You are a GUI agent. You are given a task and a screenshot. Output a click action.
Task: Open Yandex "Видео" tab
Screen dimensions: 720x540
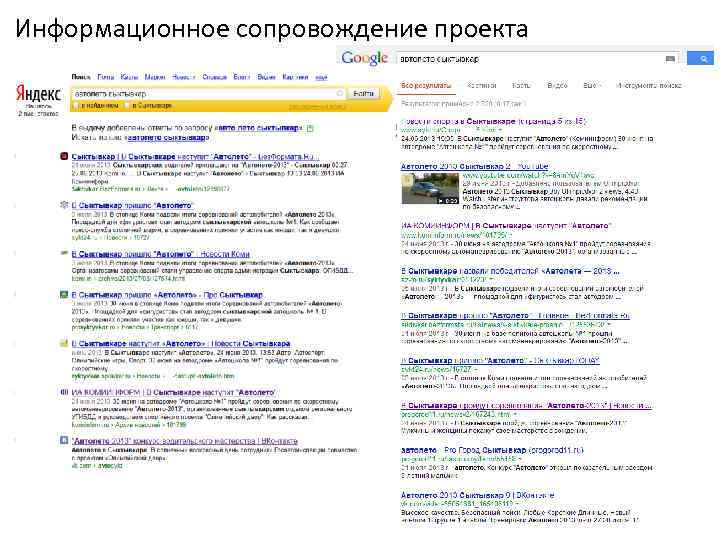pos(266,77)
